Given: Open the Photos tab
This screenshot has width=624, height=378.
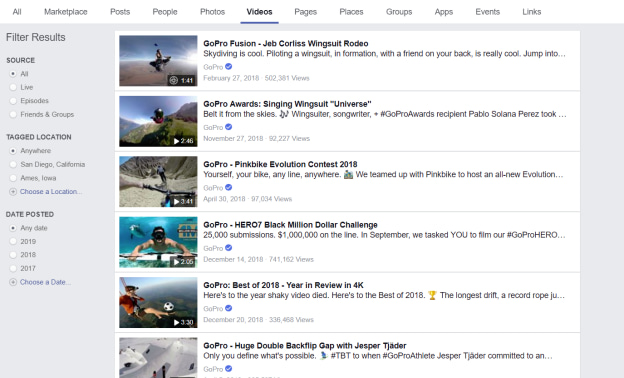Looking at the screenshot, I should (213, 12).
